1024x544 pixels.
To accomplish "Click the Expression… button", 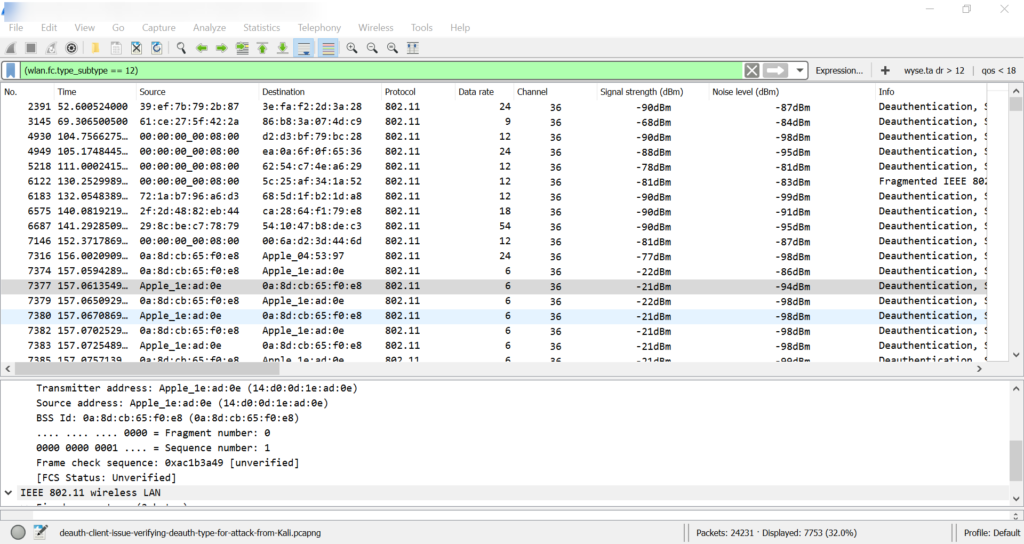I will [838, 71].
